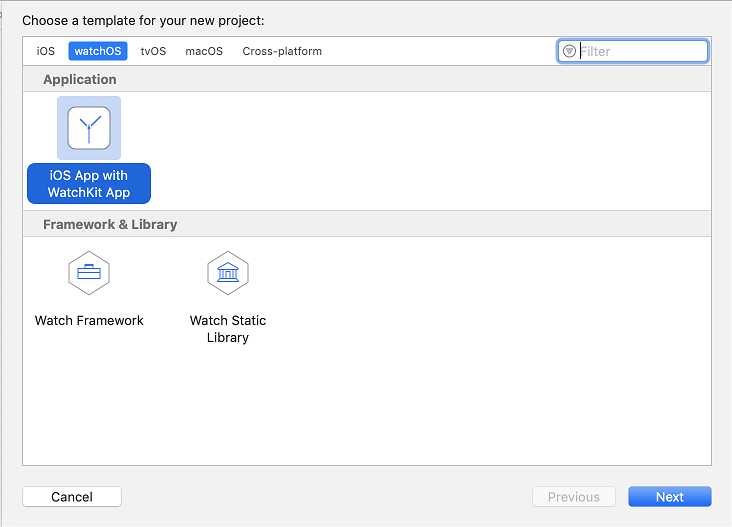This screenshot has height=527, width=732.
Task: Click the filter funnel icon in search box
Action: (x=569, y=51)
